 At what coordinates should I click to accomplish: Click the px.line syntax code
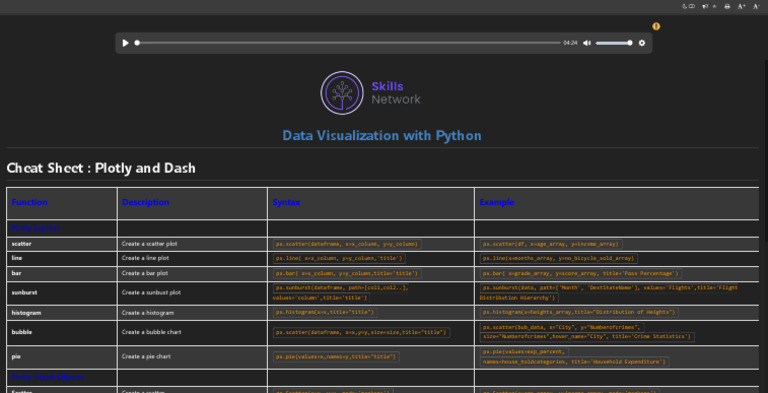tap(339, 258)
